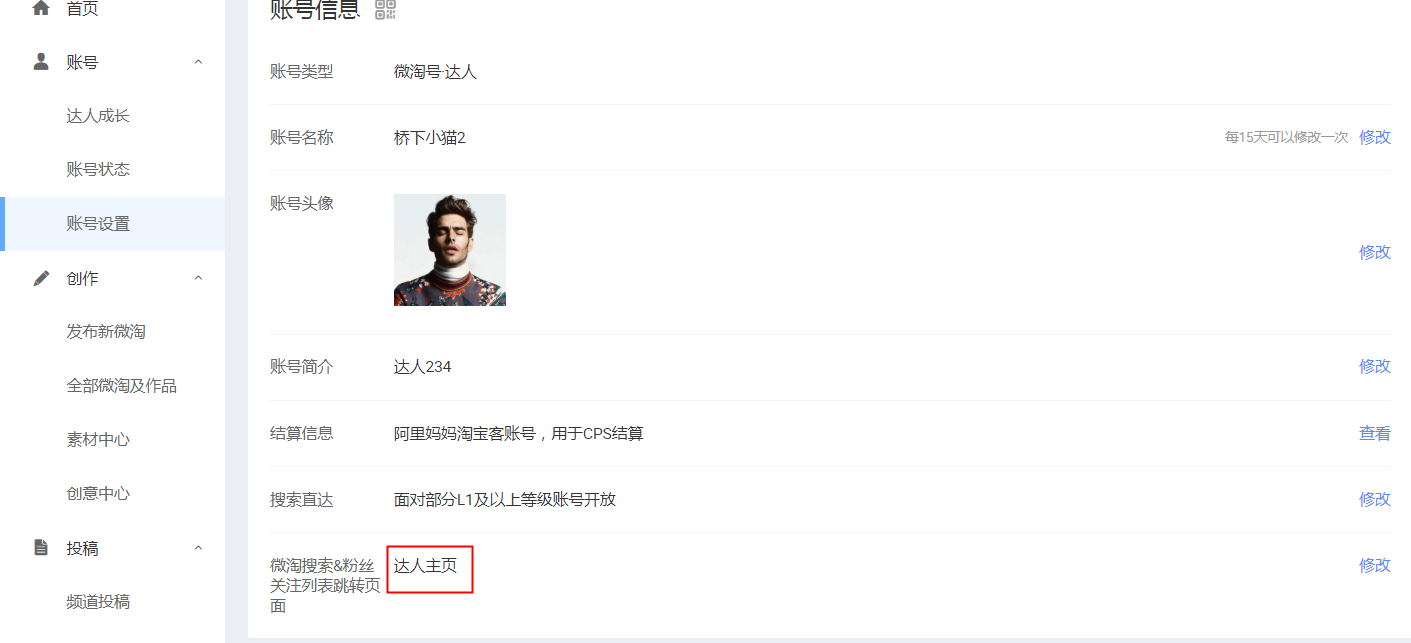Collapse the 投稿 section chevron
The image size is (1411, 643).
point(198,548)
